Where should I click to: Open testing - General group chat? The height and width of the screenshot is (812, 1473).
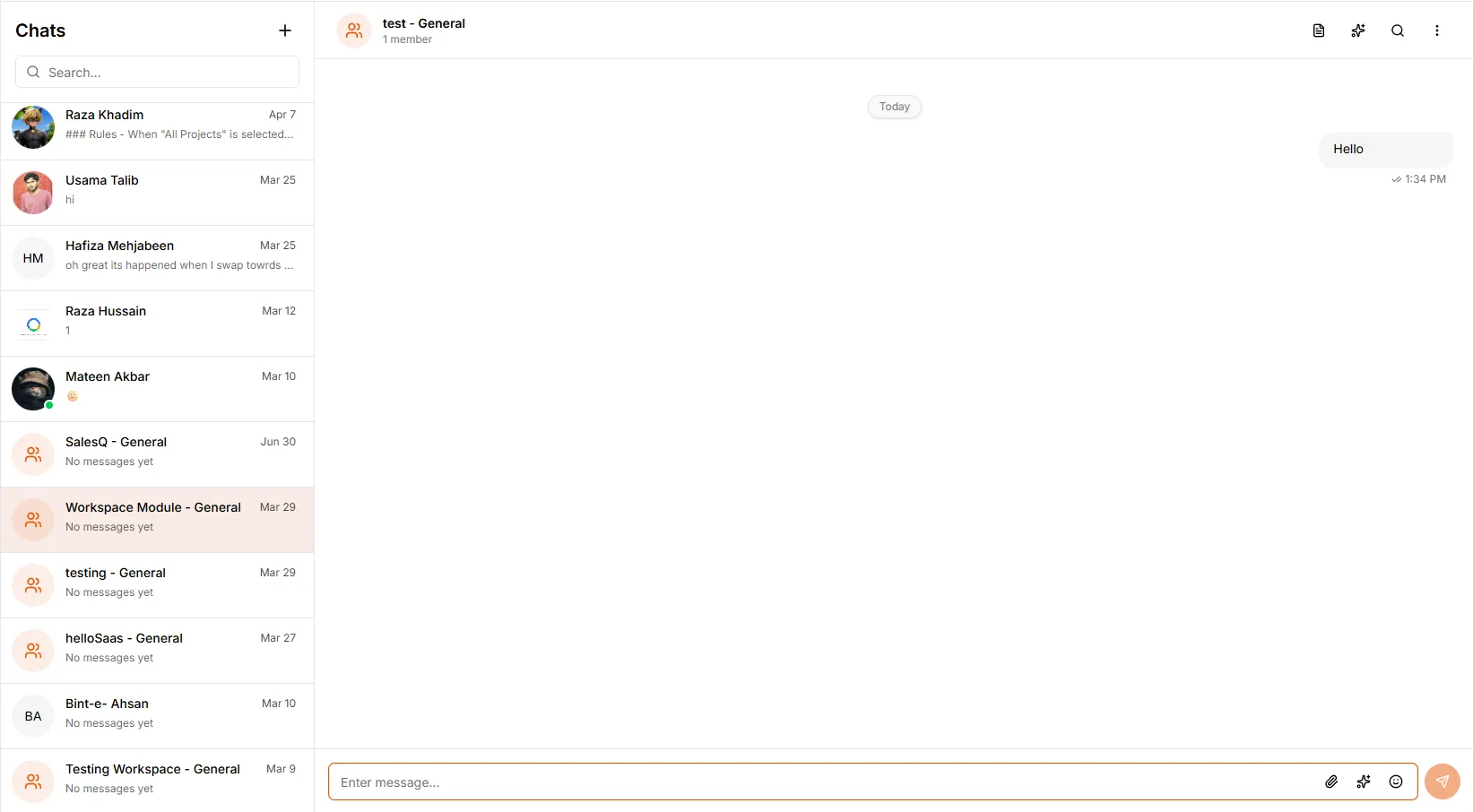pos(158,585)
